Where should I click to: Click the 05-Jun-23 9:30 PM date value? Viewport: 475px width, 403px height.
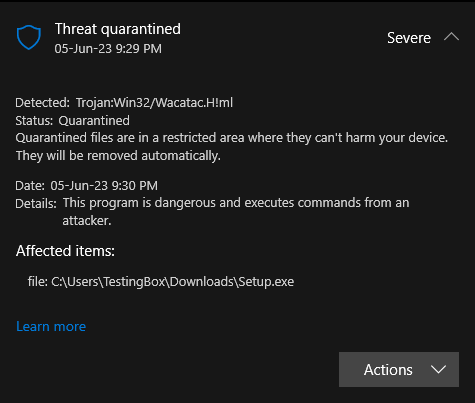(104, 186)
